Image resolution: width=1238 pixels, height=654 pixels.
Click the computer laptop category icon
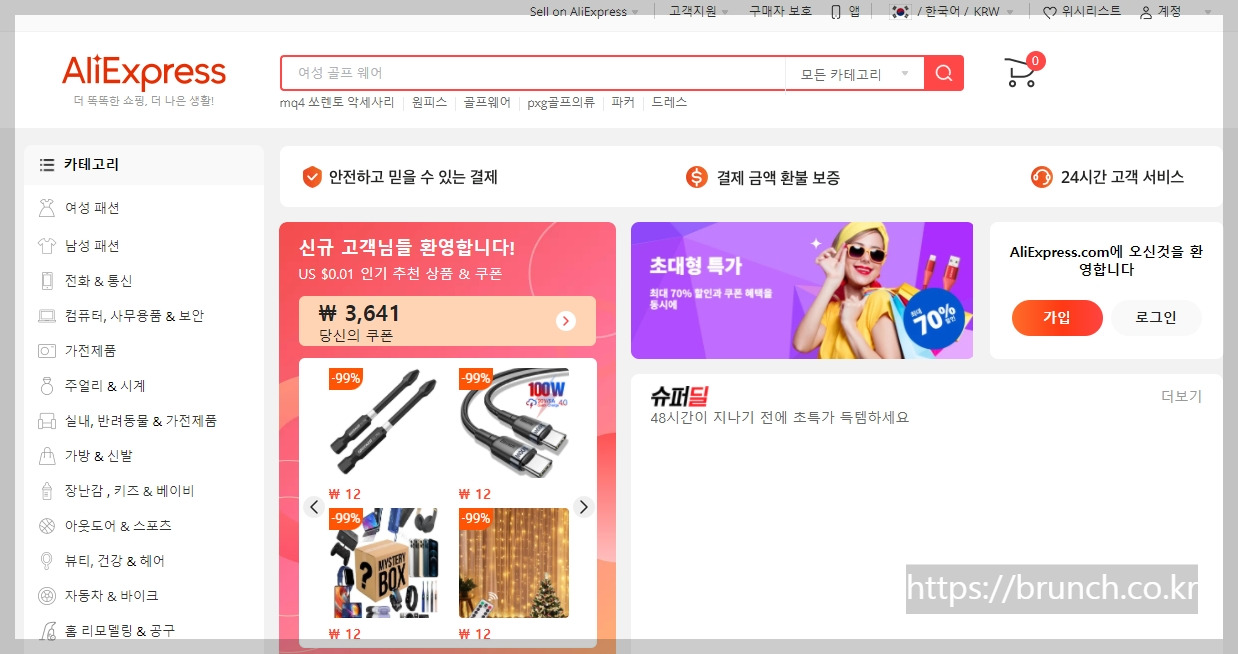[x=47, y=316]
